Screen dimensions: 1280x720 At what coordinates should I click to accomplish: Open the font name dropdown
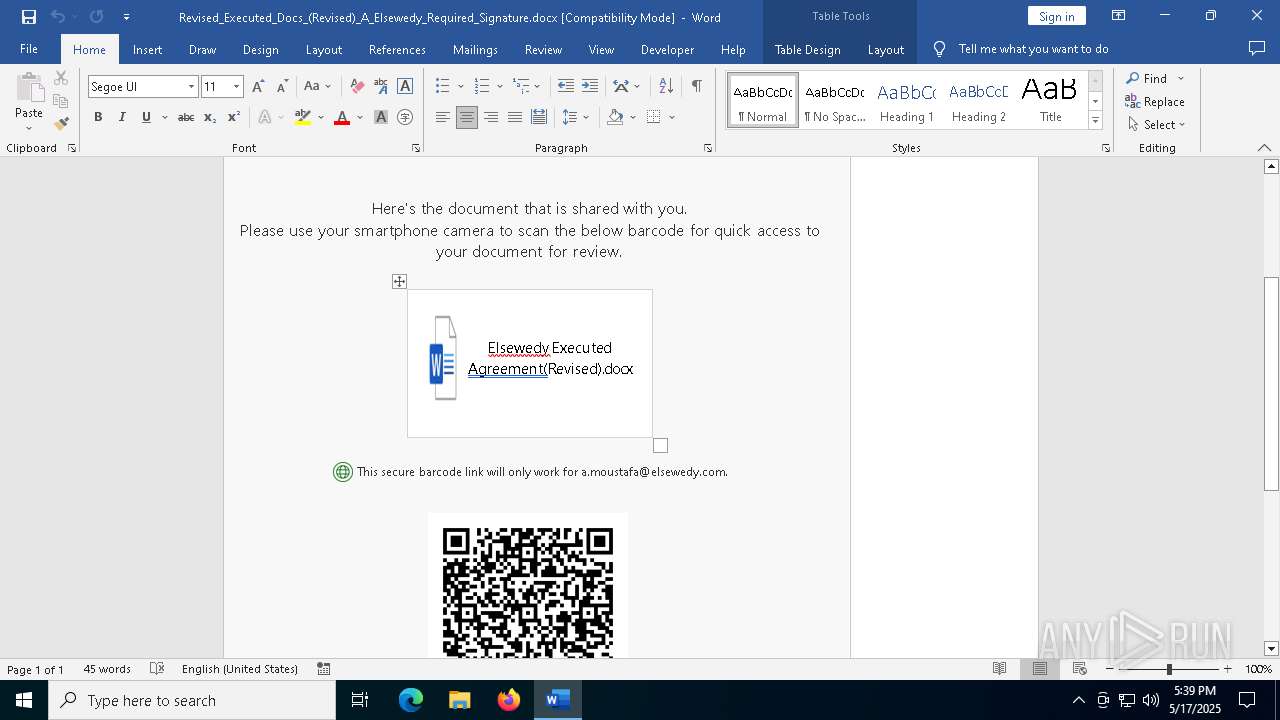pos(191,87)
